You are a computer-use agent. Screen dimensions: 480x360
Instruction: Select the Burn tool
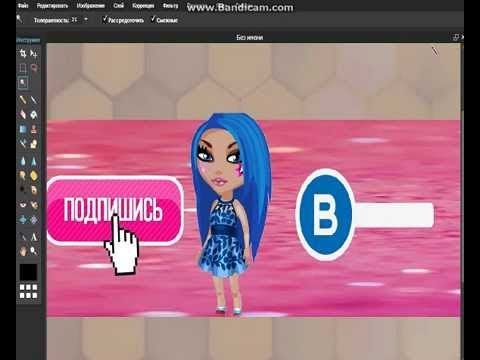[34, 190]
